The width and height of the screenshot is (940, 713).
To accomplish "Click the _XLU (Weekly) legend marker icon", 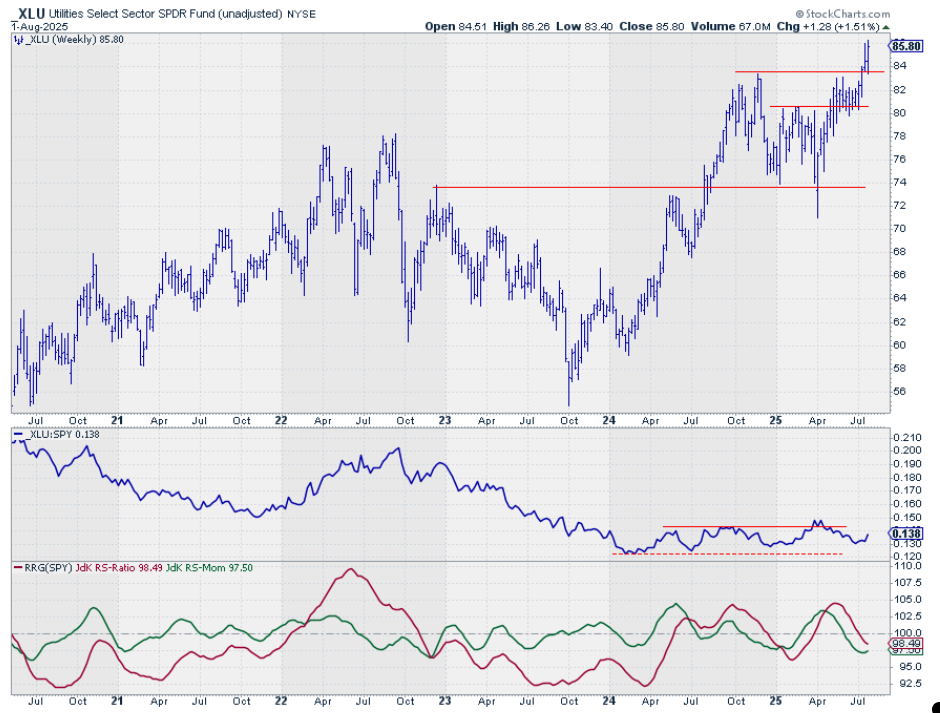I will tap(15, 40).
